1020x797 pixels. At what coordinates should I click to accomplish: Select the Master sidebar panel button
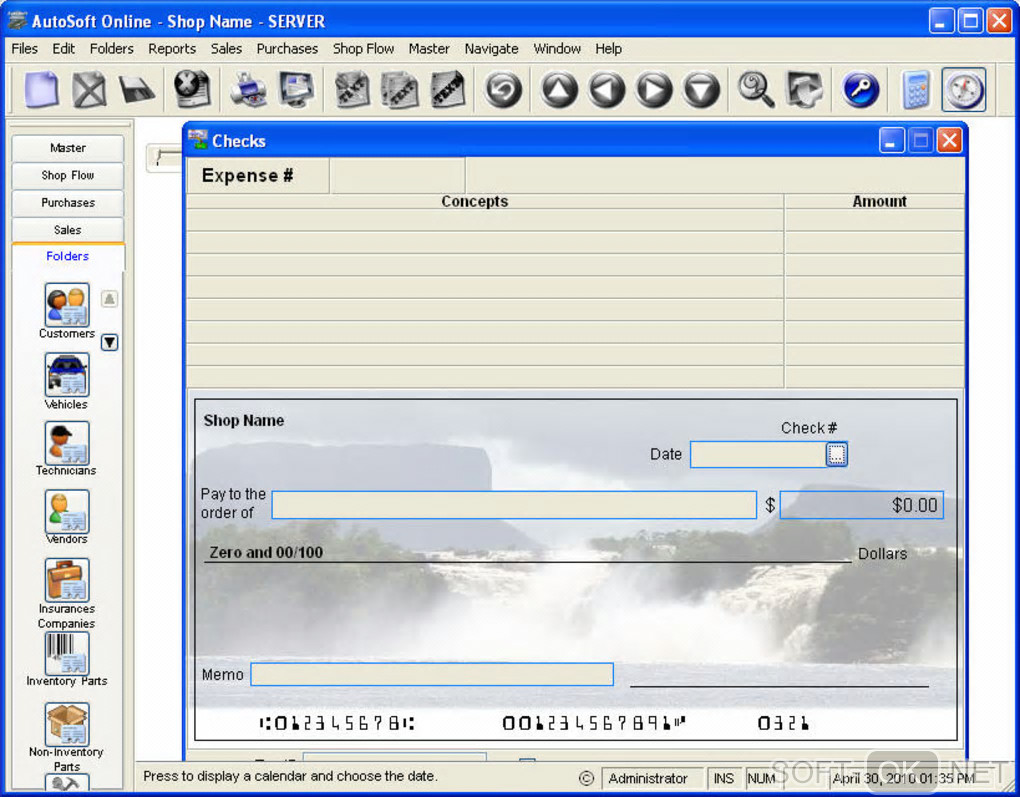68,148
